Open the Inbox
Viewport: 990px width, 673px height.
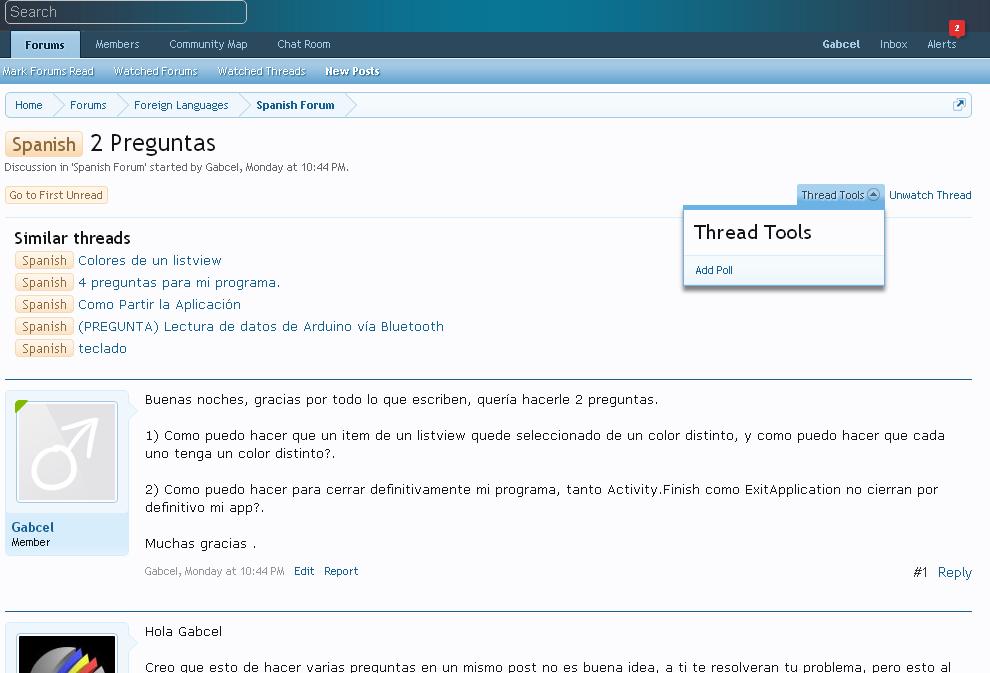(x=893, y=44)
